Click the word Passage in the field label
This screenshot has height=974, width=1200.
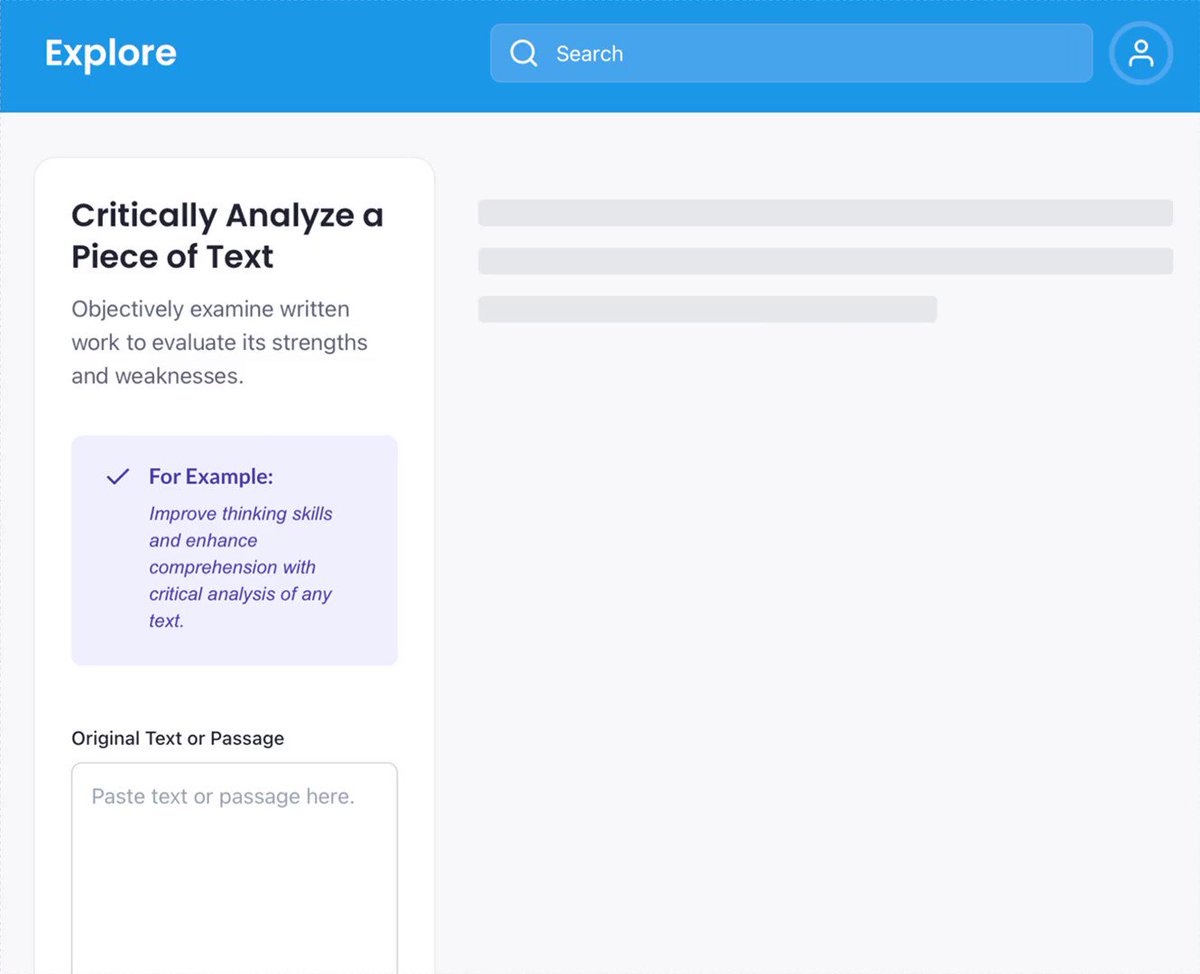[x=247, y=738]
